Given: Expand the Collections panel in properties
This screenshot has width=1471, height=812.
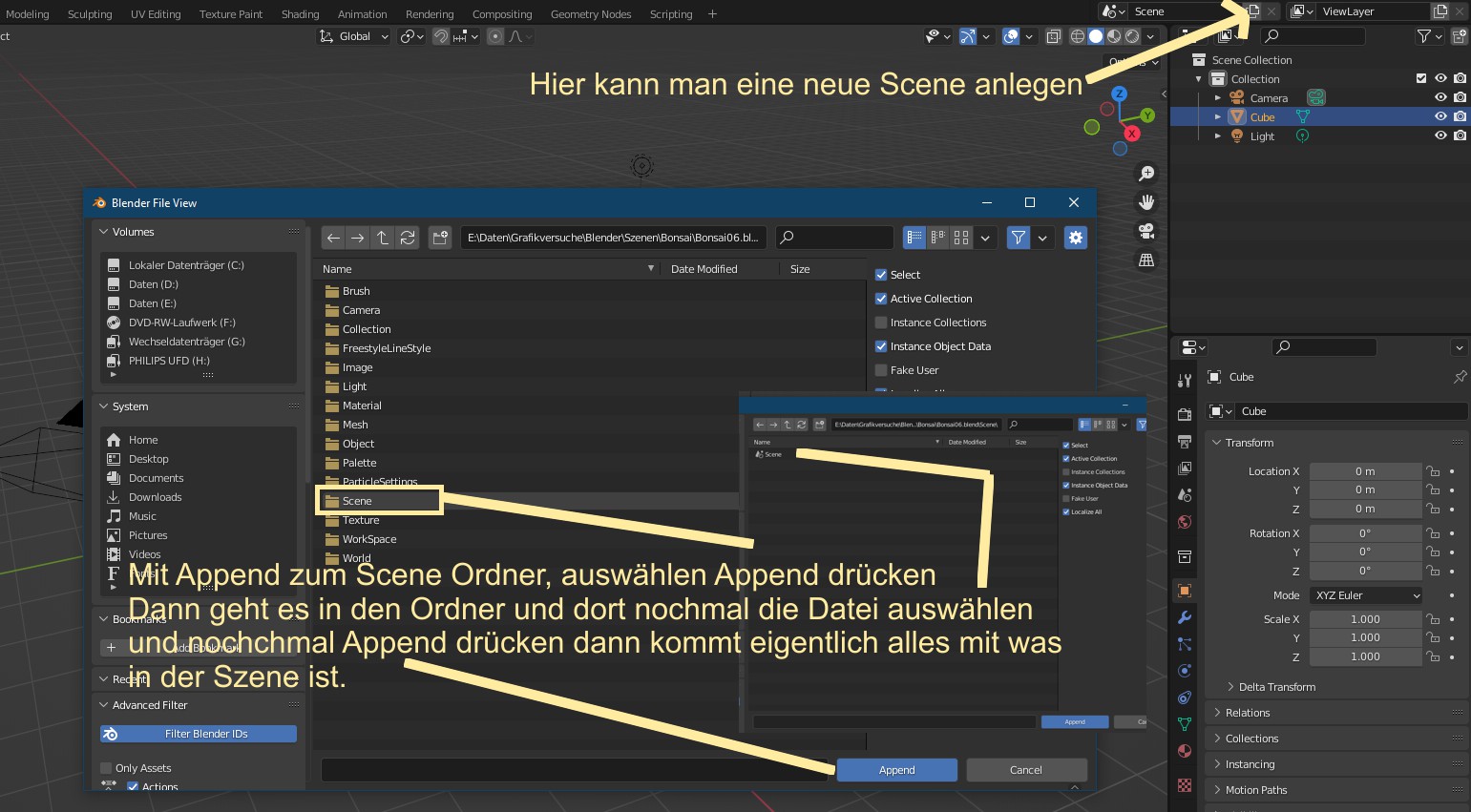Looking at the screenshot, I should coord(1217,739).
